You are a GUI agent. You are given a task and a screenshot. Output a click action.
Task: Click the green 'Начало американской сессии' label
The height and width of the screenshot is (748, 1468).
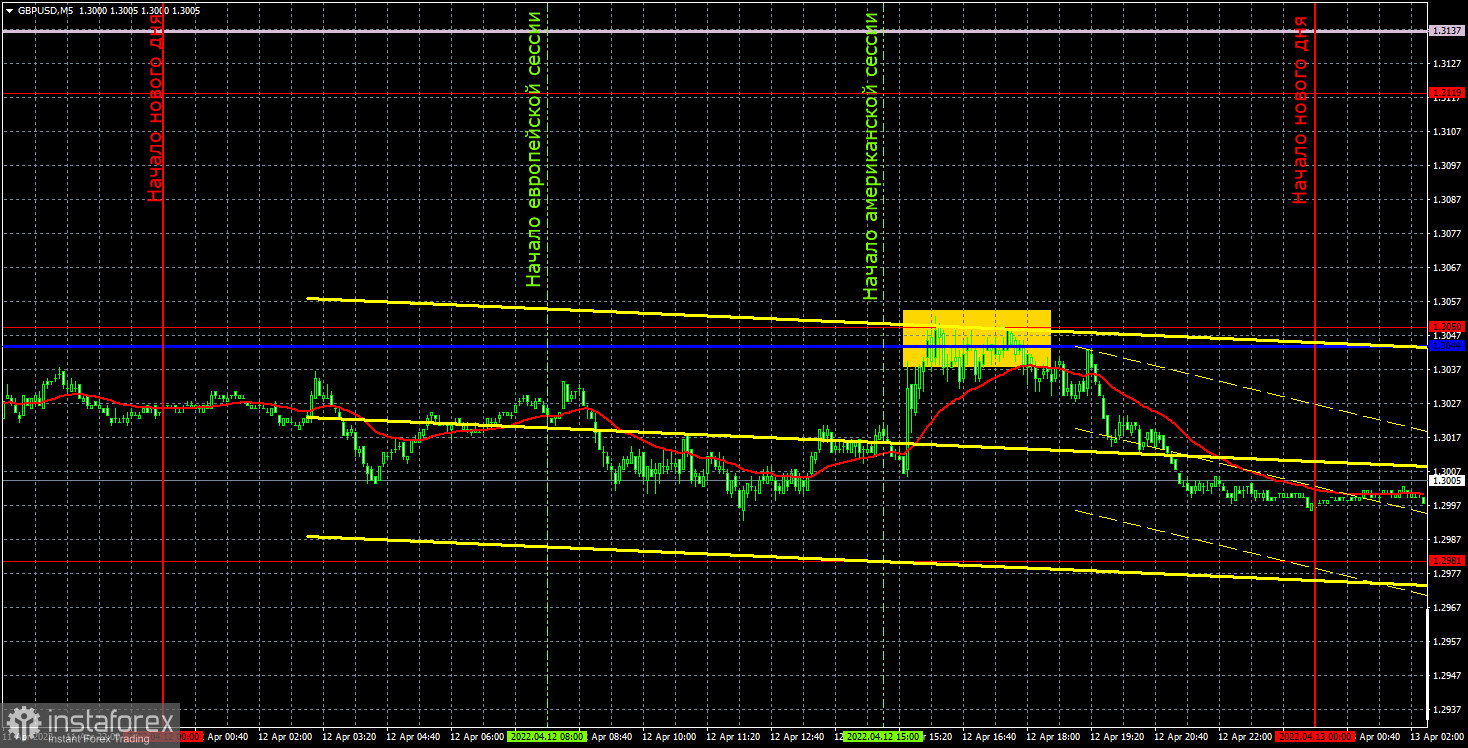tap(871, 156)
